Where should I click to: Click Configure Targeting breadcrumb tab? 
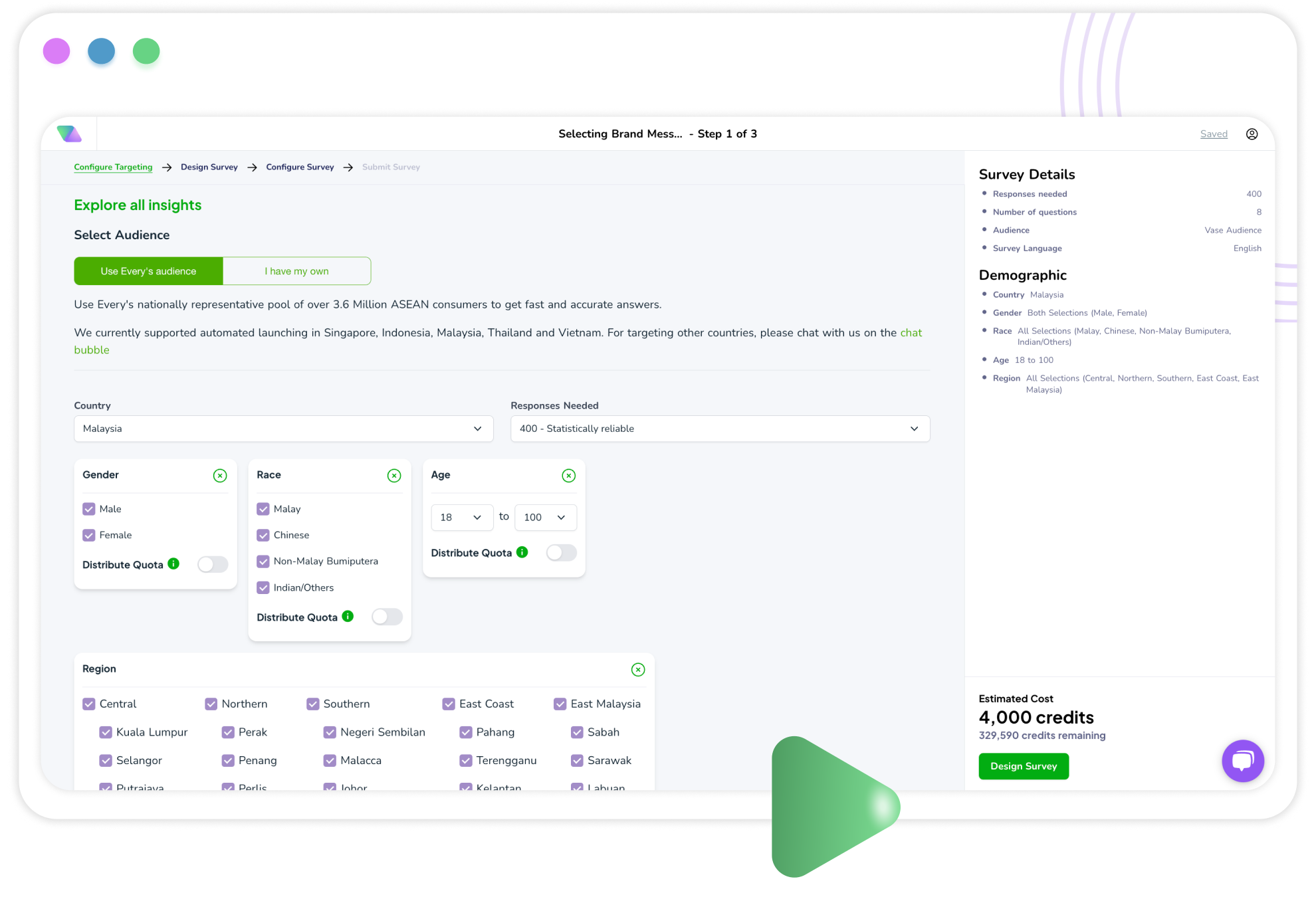click(113, 167)
